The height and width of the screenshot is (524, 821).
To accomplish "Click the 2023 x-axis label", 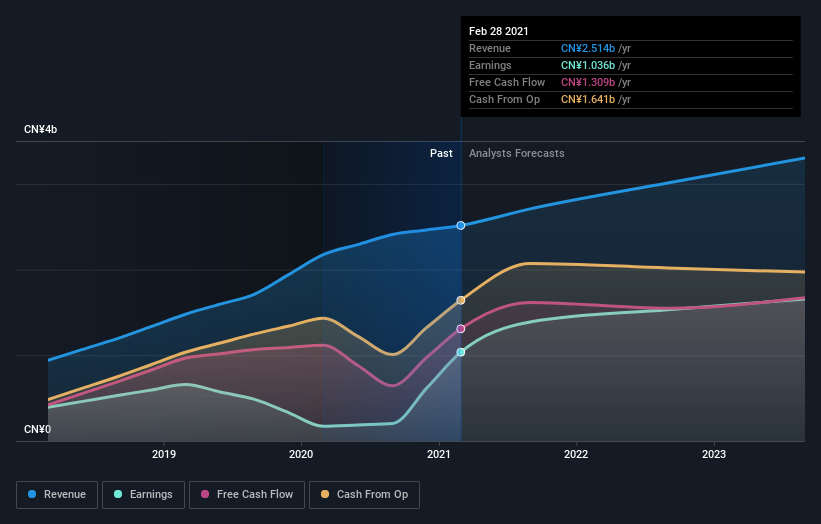I will (x=714, y=454).
